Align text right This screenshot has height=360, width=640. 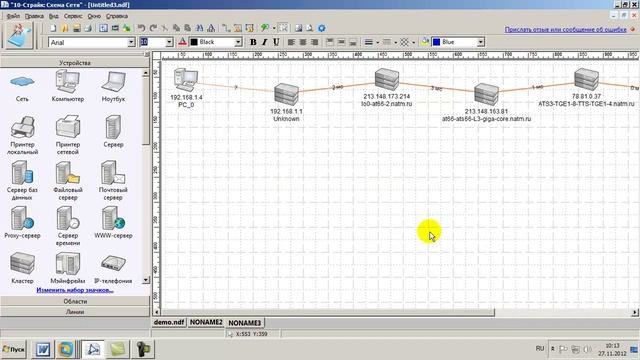[x=315, y=42]
